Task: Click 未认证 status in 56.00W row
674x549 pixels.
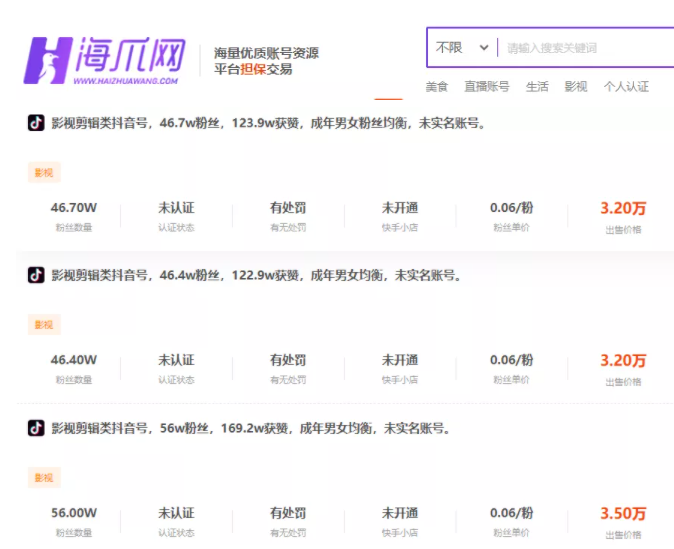Action: click(x=176, y=513)
